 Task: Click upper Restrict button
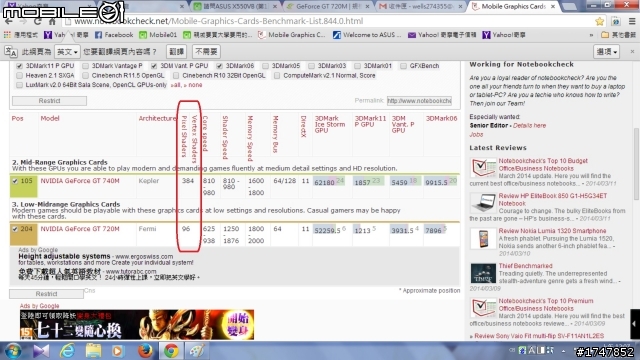(49, 101)
